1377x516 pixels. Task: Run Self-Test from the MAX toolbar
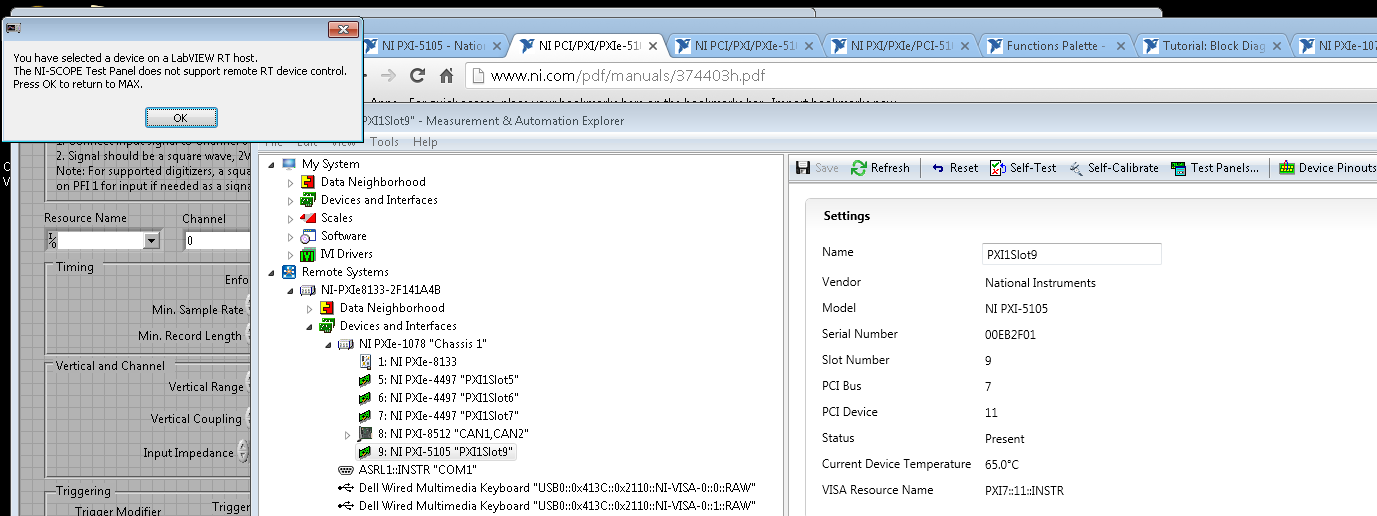click(1023, 168)
